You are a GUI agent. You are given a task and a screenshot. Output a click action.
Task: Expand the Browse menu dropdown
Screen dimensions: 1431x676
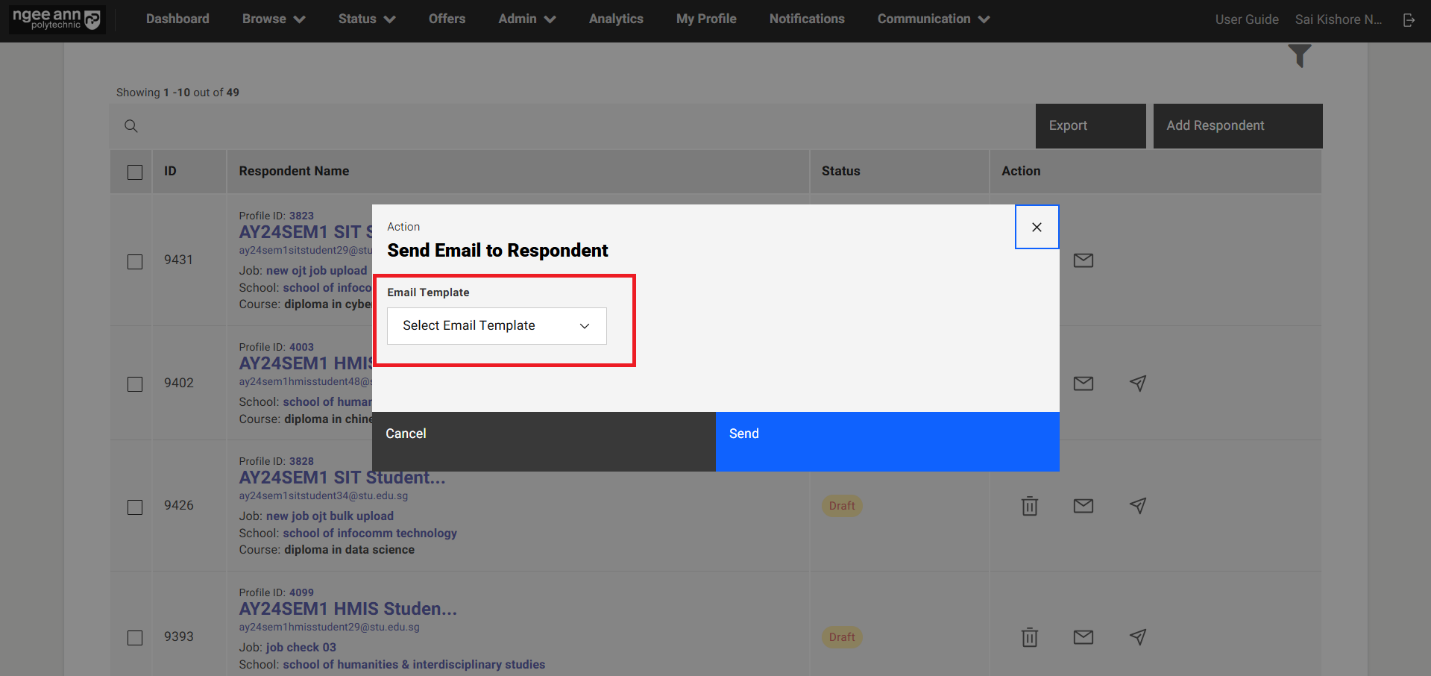tap(273, 19)
